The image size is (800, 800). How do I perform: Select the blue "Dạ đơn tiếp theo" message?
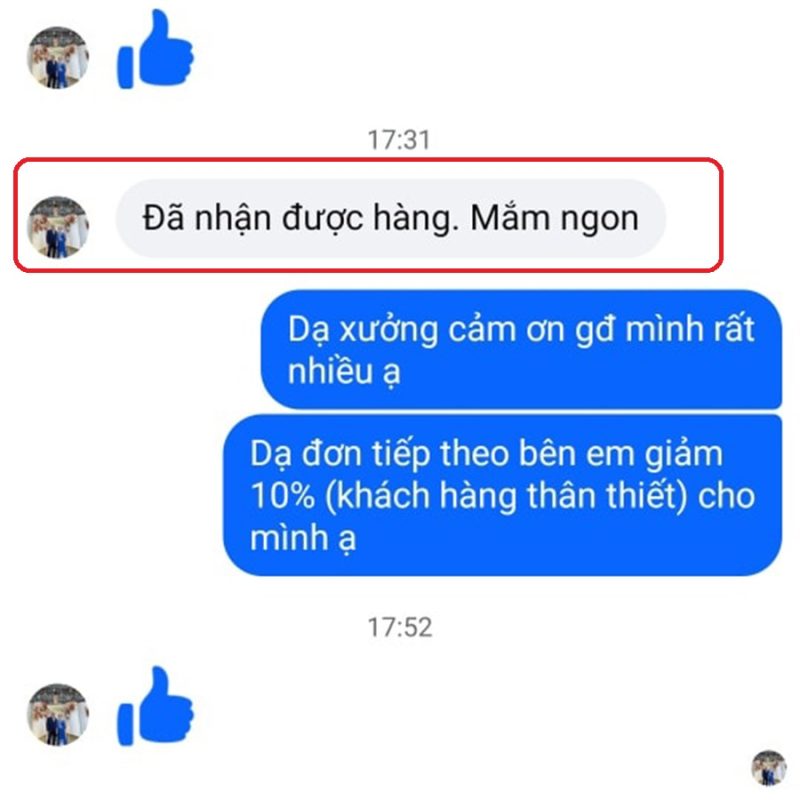pyautogui.click(x=503, y=495)
